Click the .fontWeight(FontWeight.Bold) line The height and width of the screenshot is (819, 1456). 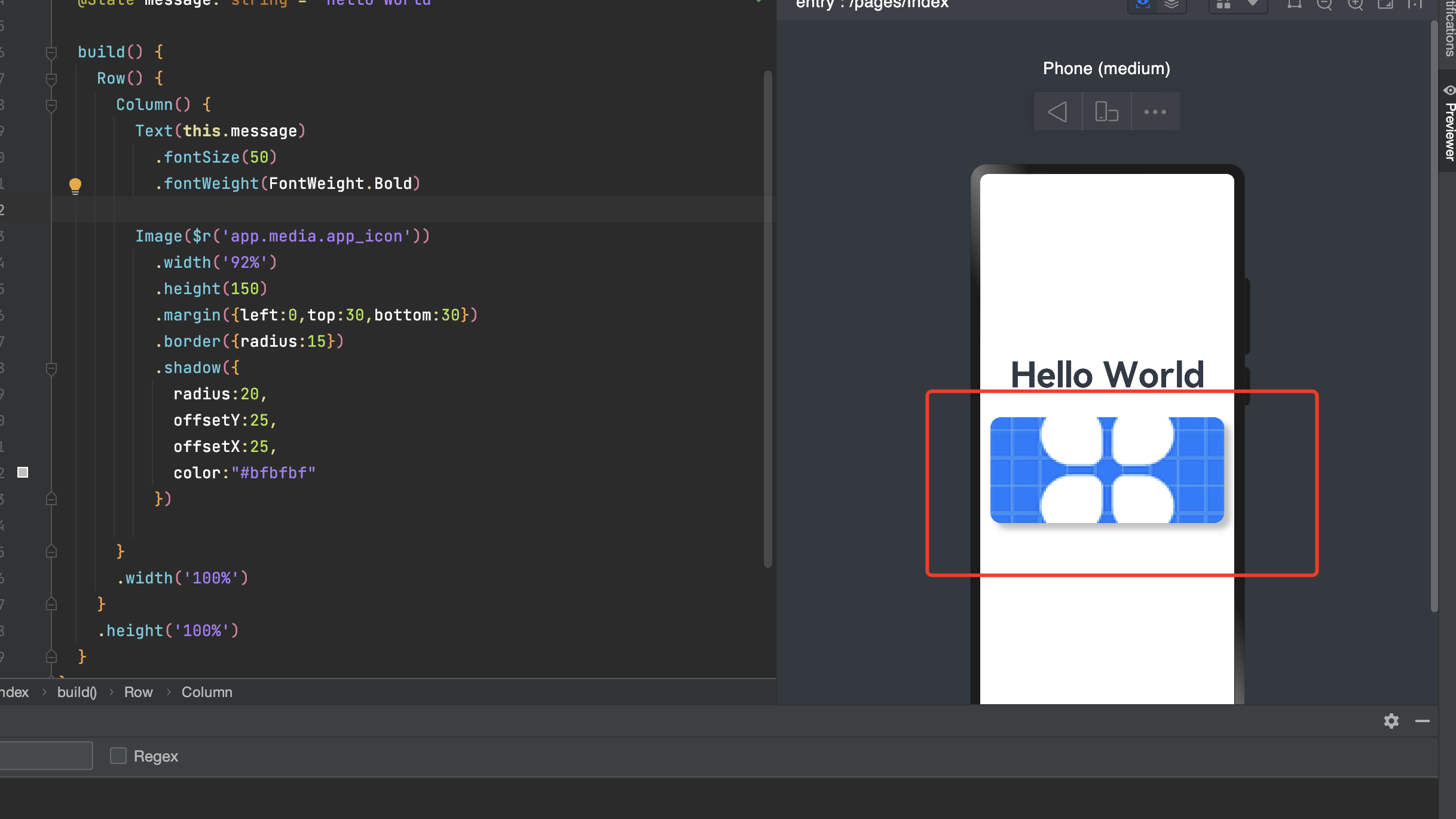[x=287, y=184]
